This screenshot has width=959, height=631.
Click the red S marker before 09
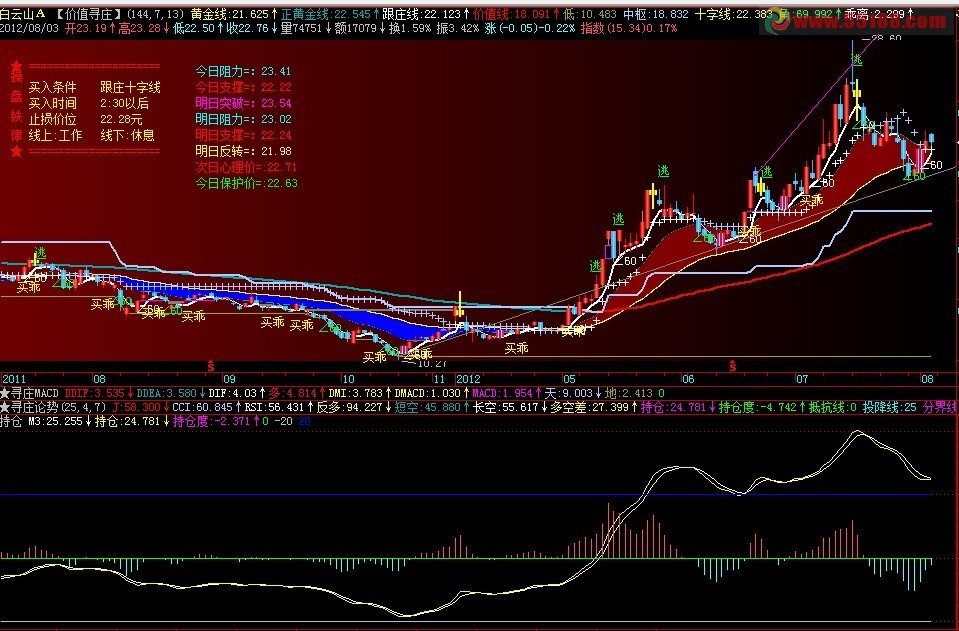tap(211, 366)
